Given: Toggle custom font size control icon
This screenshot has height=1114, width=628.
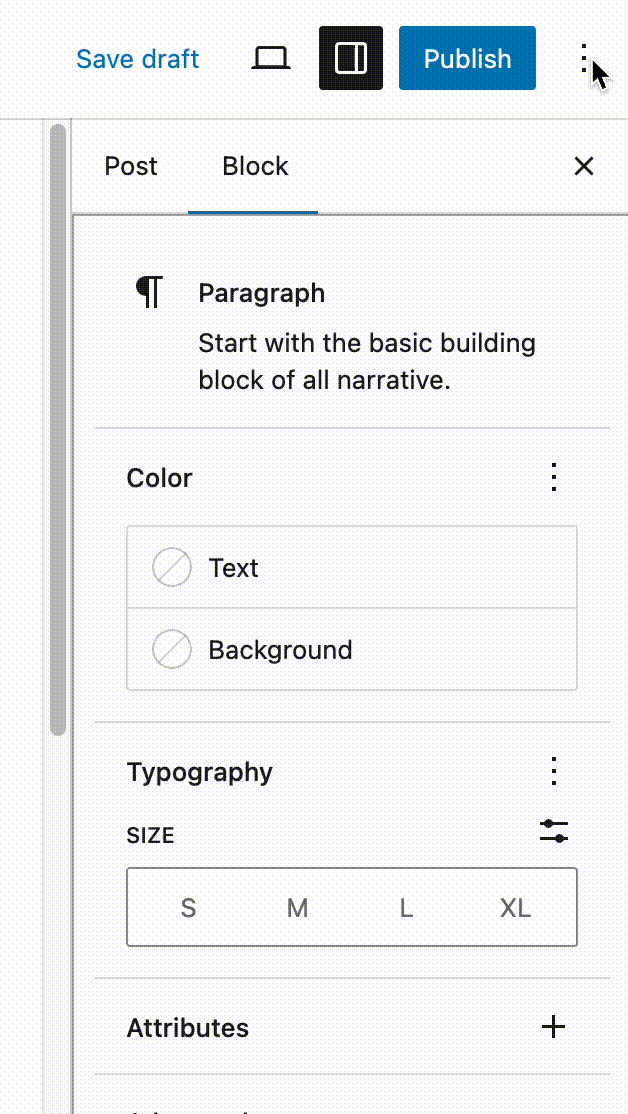Looking at the screenshot, I should [554, 831].
